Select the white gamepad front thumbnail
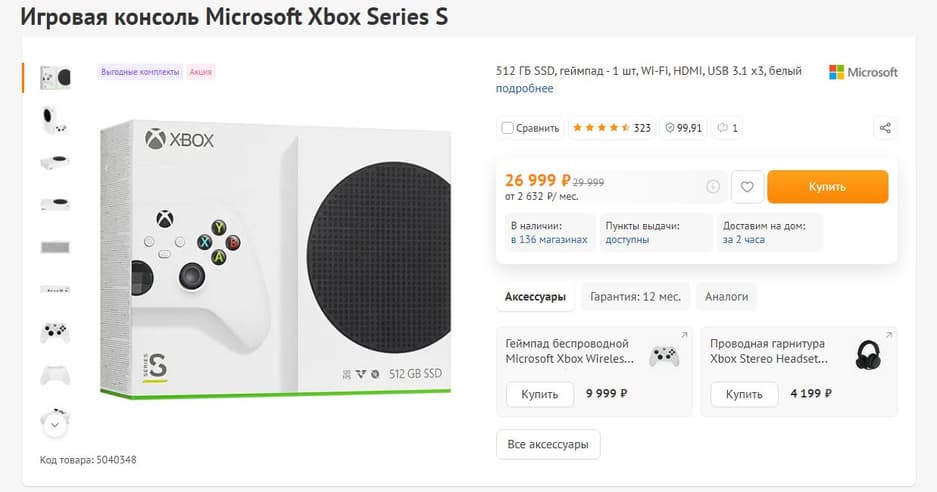The height and width of the screenshot is (492, 937). (55, 333)
